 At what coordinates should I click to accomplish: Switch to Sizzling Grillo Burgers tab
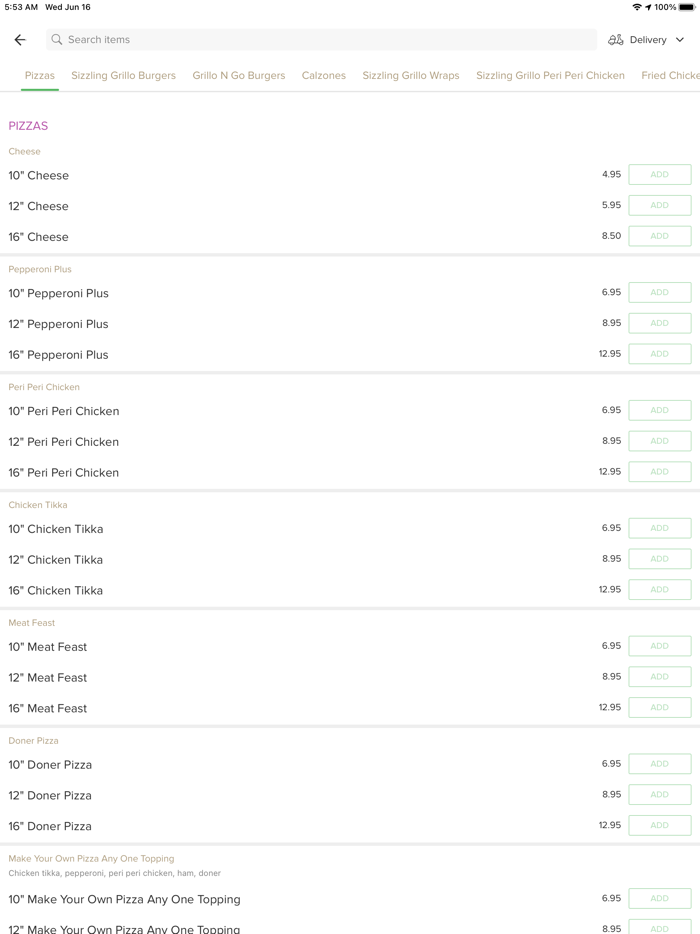coord(123,75)
